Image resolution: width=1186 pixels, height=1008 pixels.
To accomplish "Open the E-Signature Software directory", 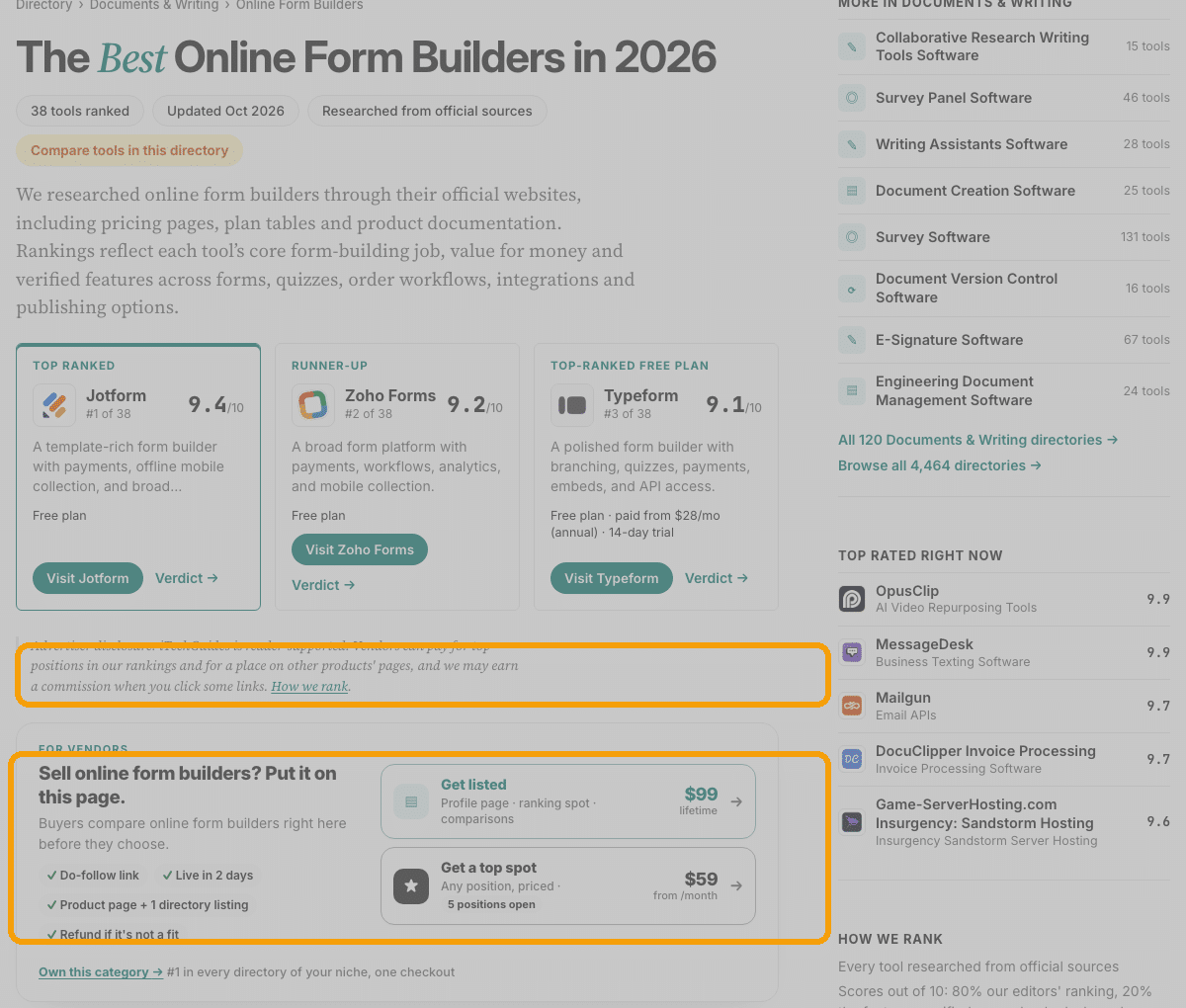I will [1004, 340].
